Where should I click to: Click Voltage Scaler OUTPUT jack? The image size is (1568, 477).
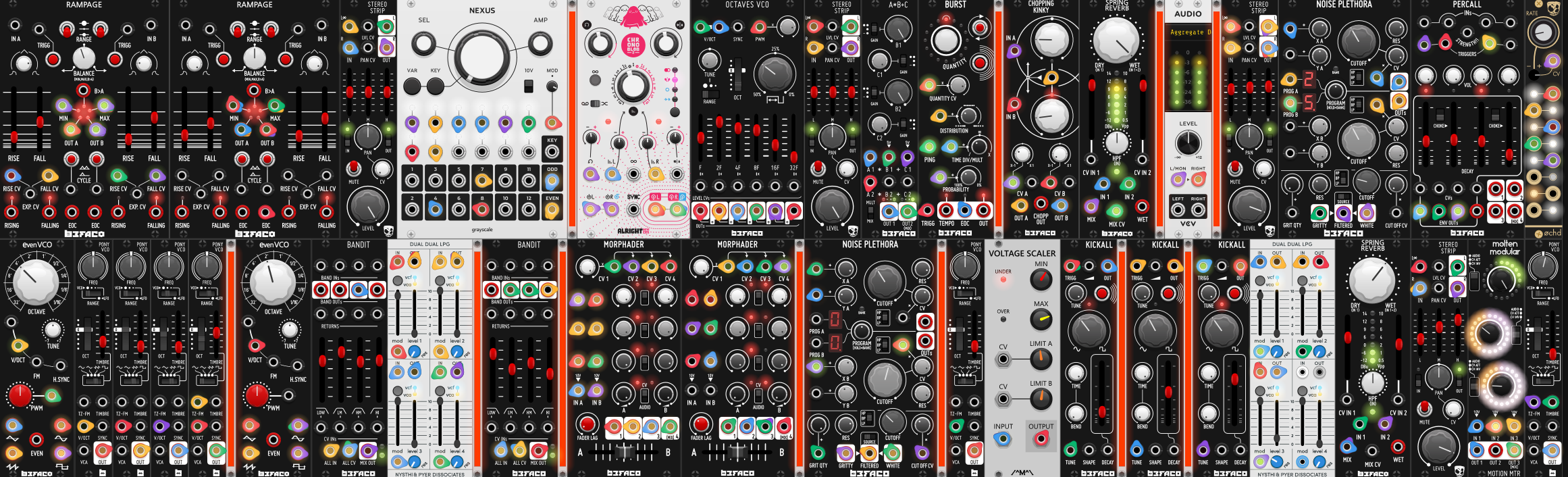pos(1041,439)
